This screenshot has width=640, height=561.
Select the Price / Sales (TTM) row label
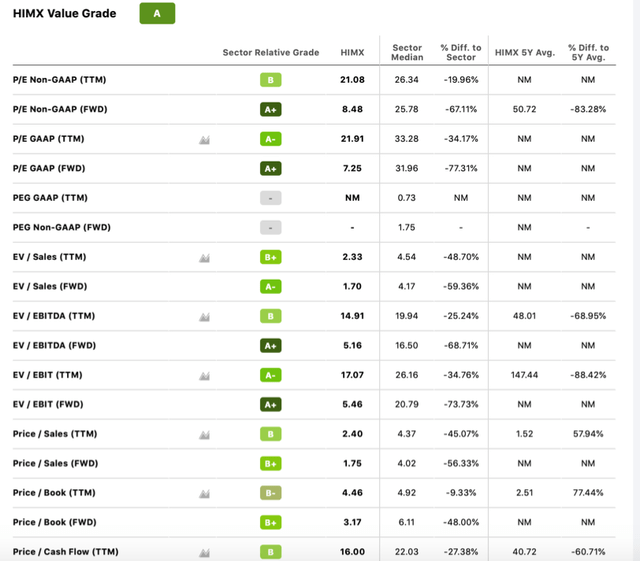[x=55, y=434]
